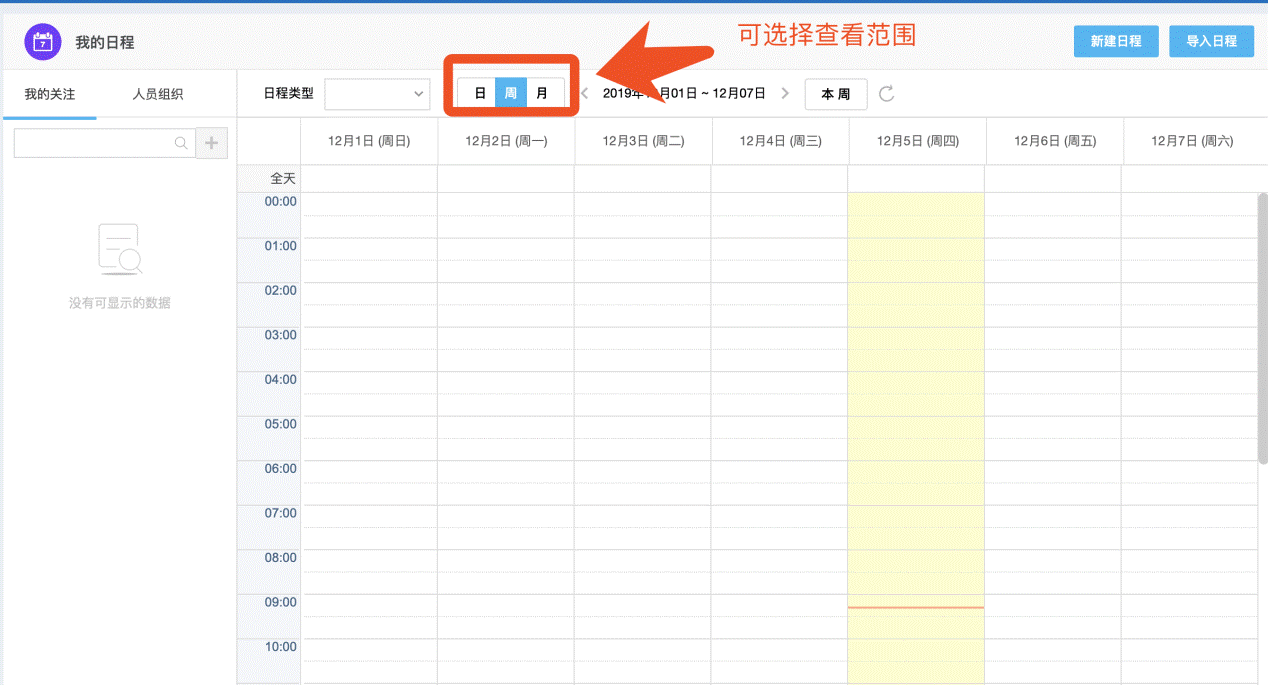Select the week view (周) toggle
1268x685 pixels.
pyautogui.click(x=511, y=93)
